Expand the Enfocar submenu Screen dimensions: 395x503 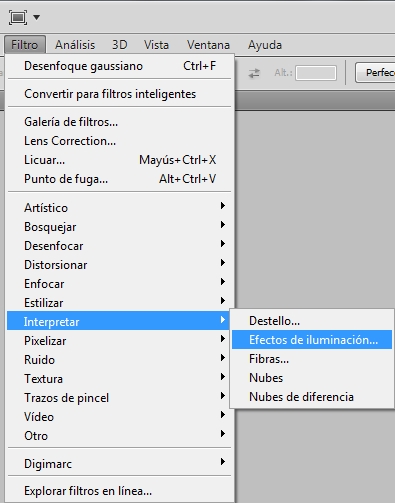(119, 284)
